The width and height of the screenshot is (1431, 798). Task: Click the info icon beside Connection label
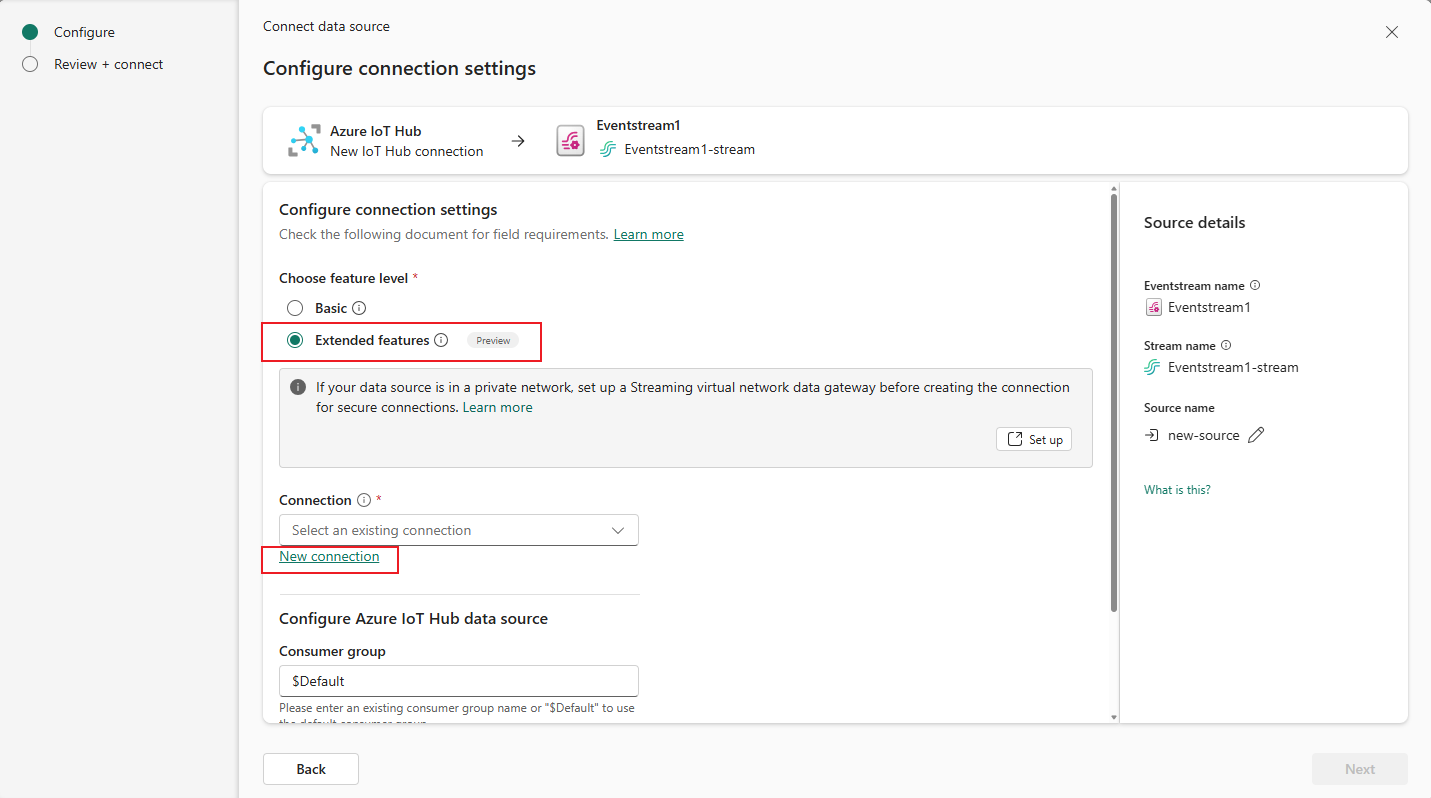pyautogui.click(x=364, y=500)
